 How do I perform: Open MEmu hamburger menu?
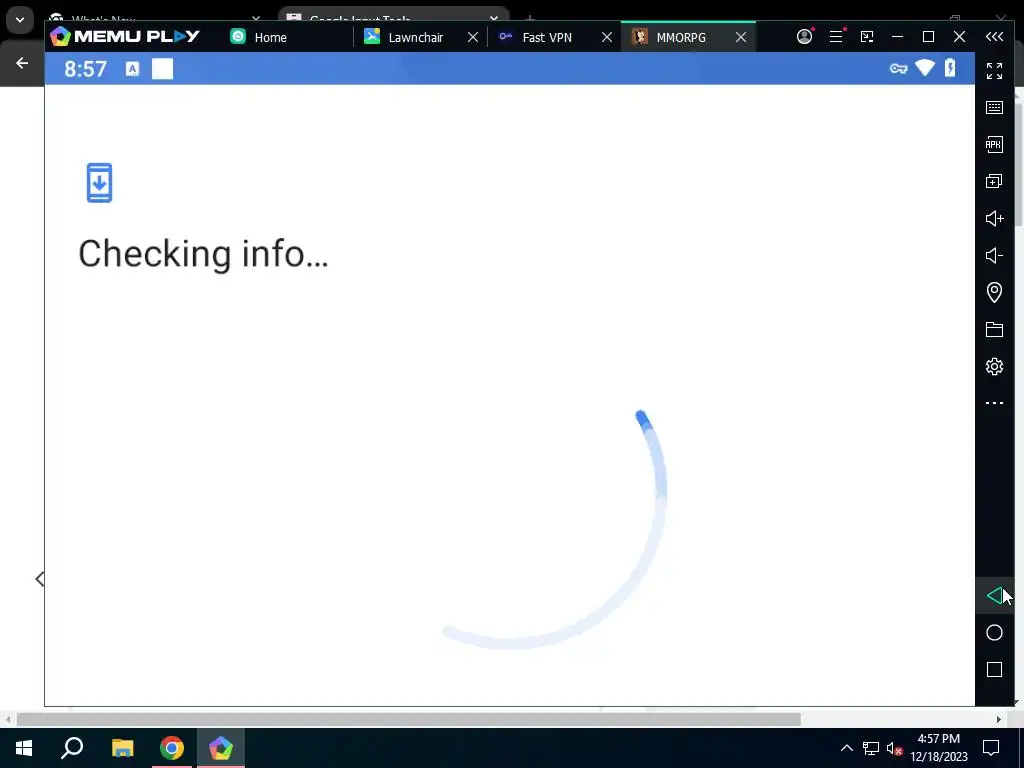click(836, 37)
